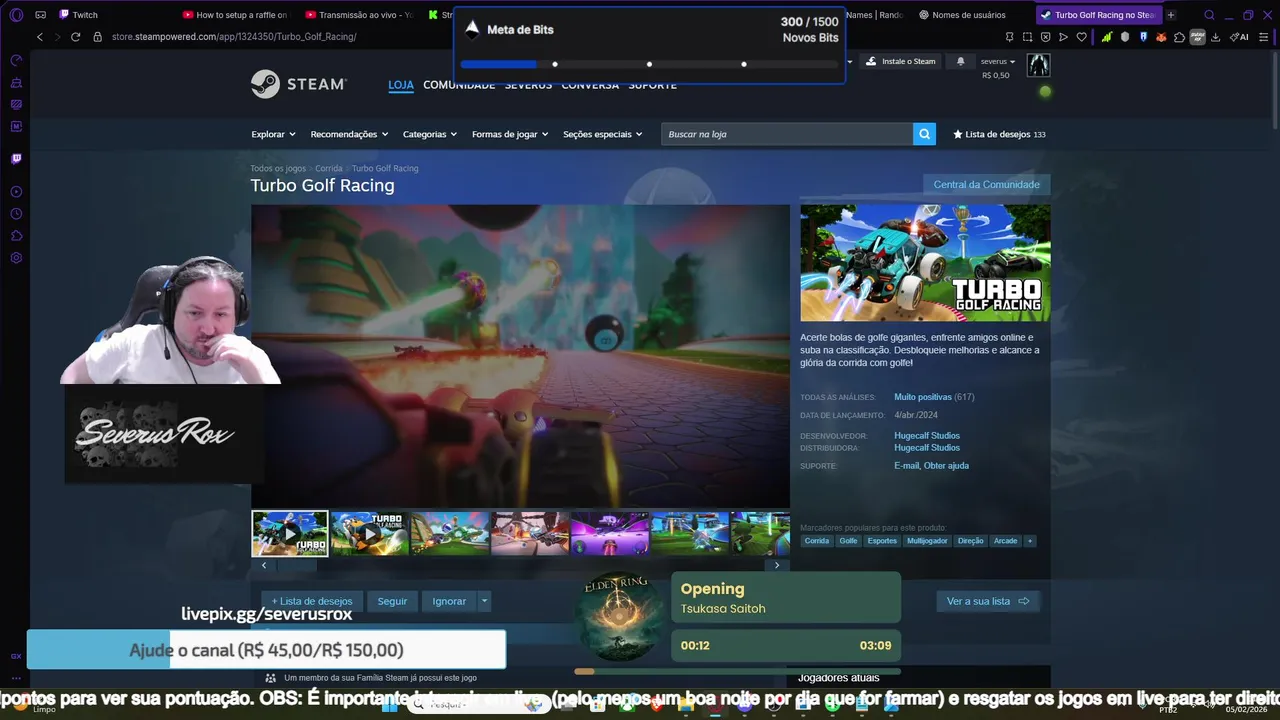Show more tags with plus button
Image resolution: width=1280 pixels, height=720 pixels.
click(1030, 541)
